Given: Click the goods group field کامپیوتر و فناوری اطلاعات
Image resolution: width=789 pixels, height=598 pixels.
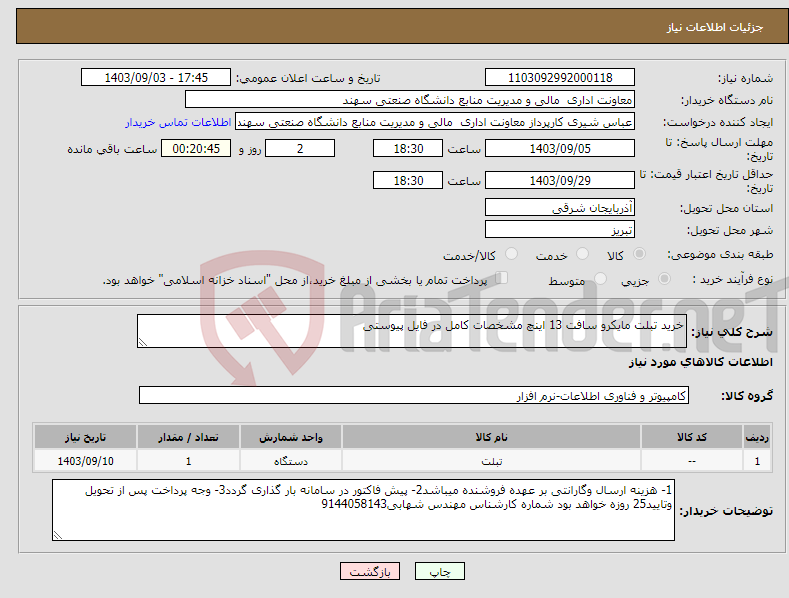Looking at the screenshot, I should point(414,396).
